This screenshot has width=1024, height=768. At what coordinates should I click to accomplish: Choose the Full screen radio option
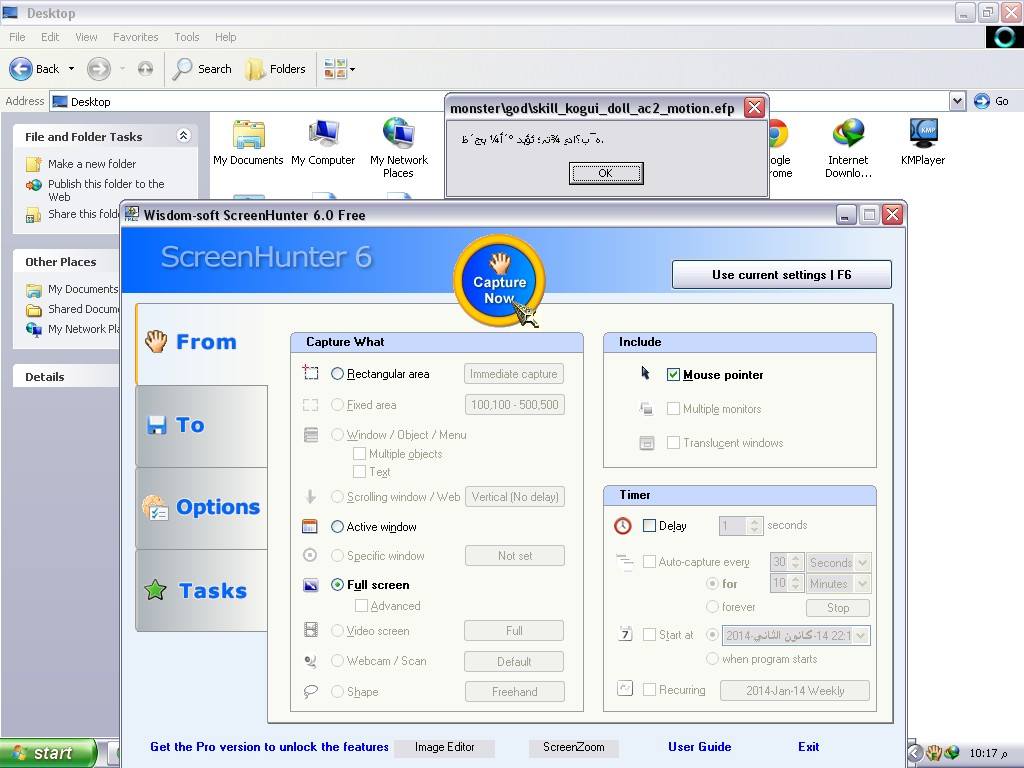tap(337, 584)
